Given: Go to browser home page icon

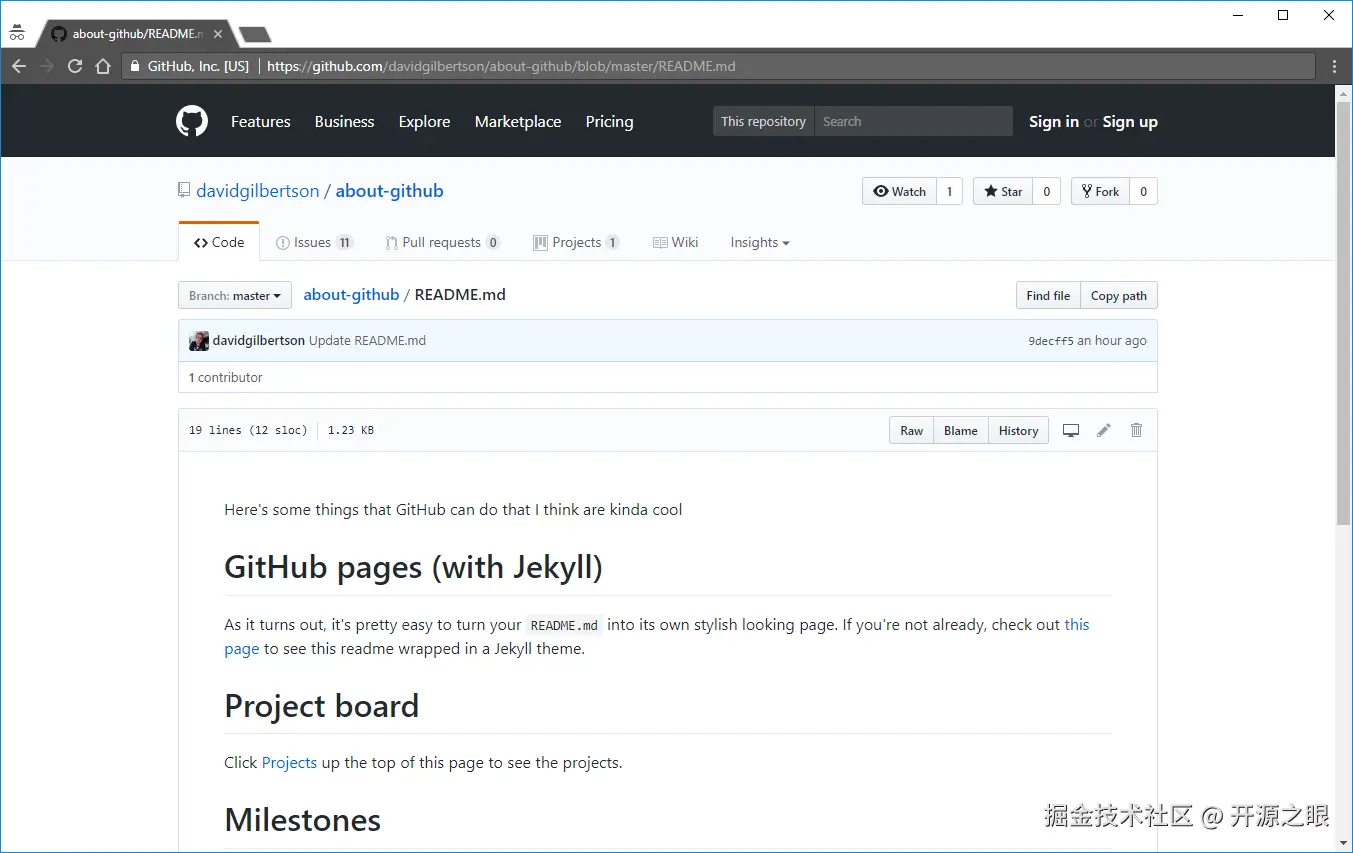Looking at the screenshot, I should coord(103,66).
